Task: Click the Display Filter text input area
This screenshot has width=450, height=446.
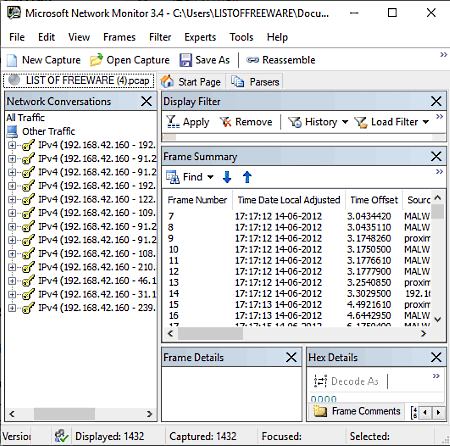Action: point(303,137)
